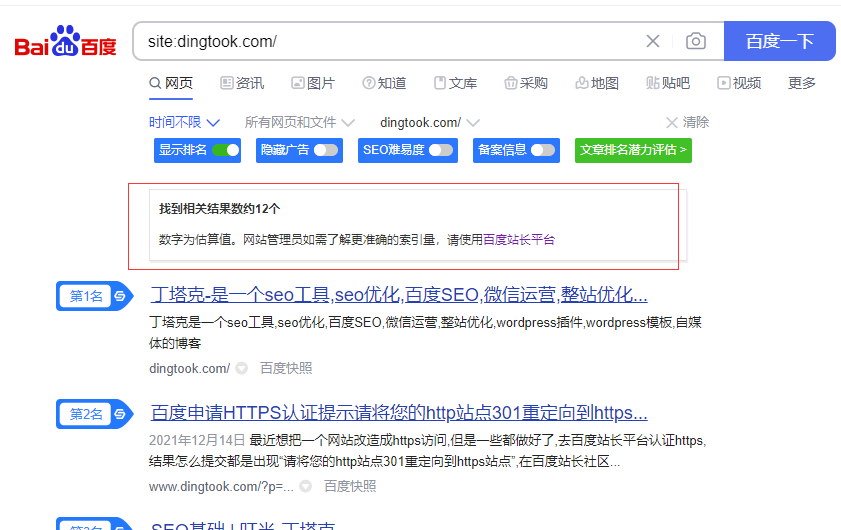
Task: Click the Baidu logo
Action: (x=65, y=41)
